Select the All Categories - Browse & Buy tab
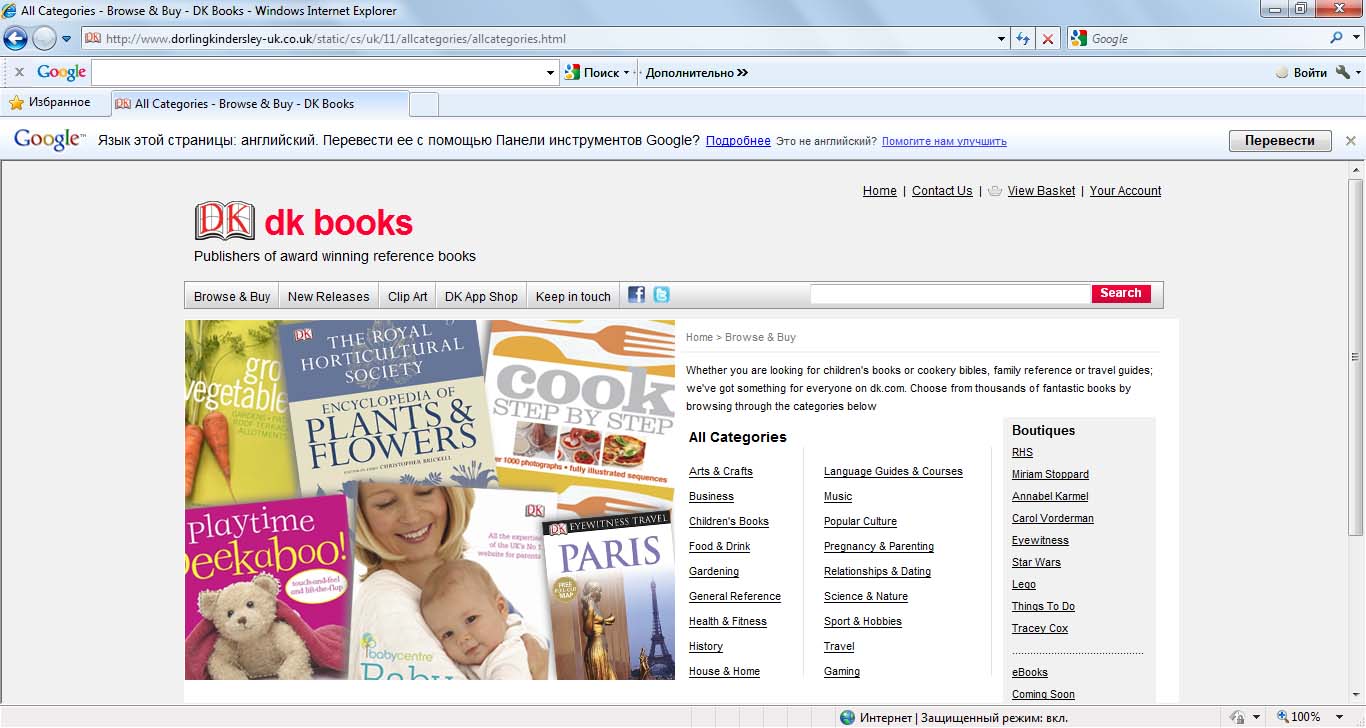 tap(260, 103)
